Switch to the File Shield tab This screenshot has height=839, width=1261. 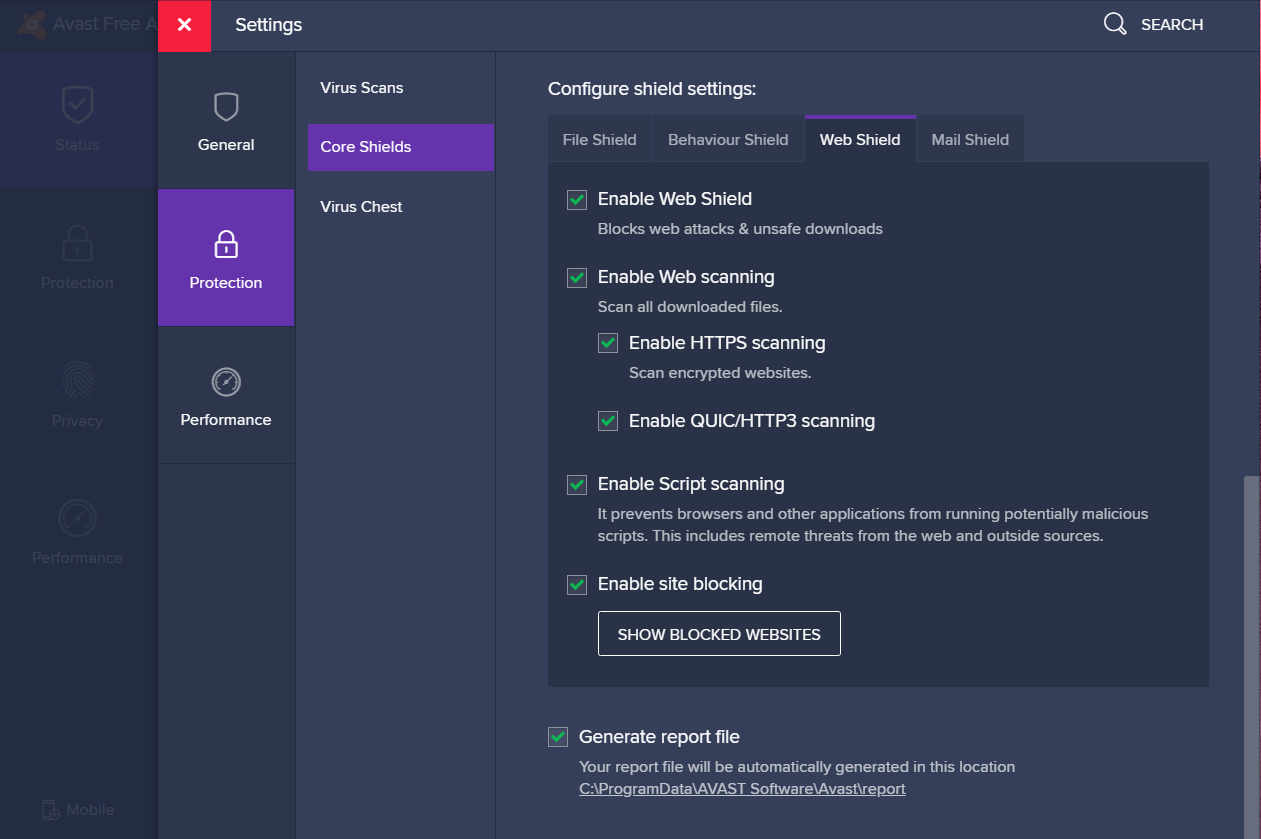(x=599, y=140)
